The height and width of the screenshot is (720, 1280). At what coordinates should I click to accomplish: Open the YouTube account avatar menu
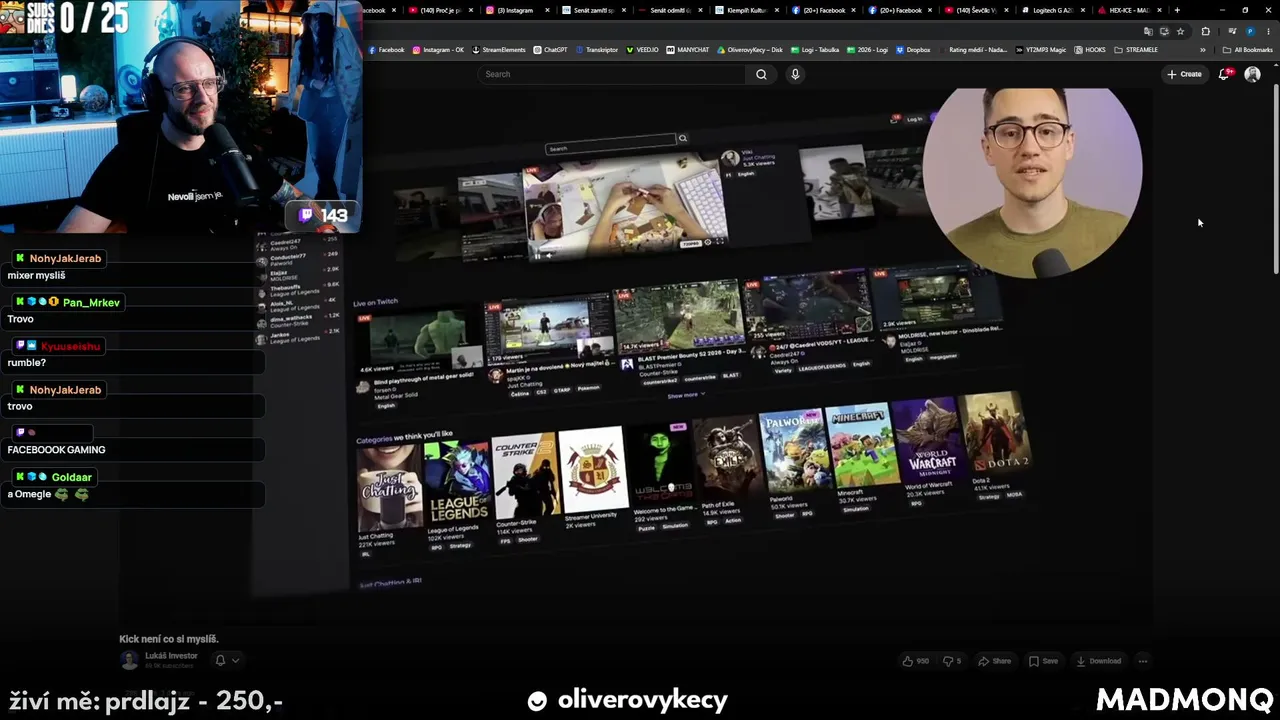point(1252,74)
